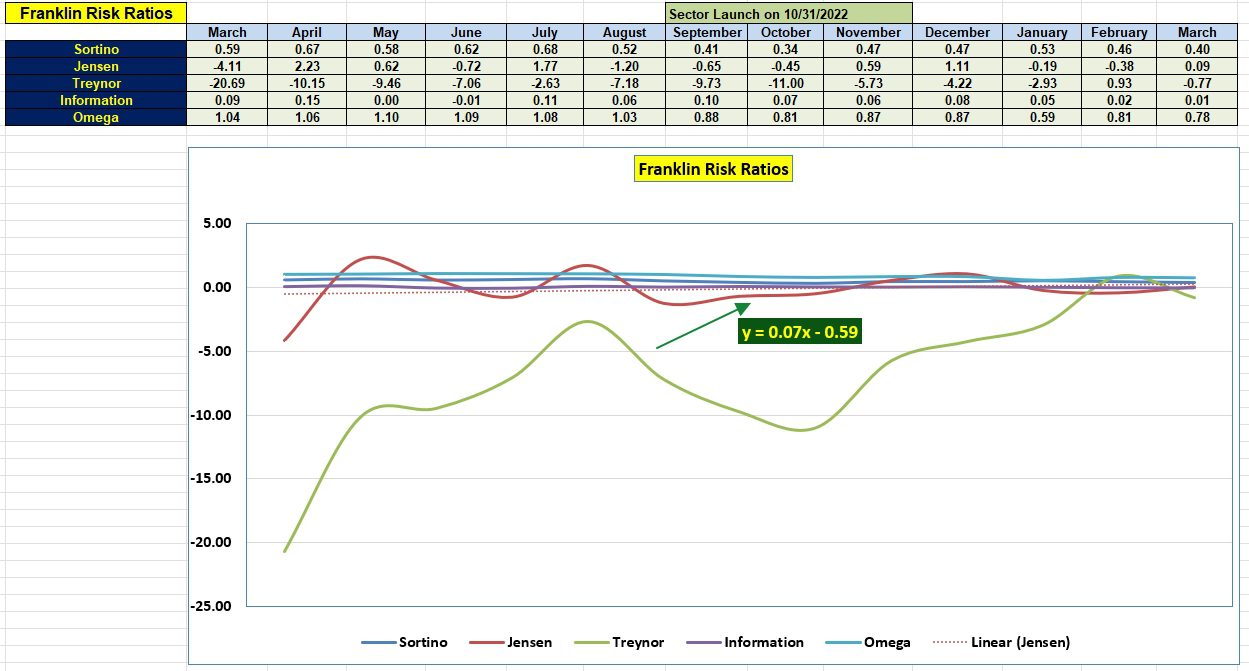The image size is (1249, 671).
Task: Select the Treynor row header
Action: 96,83
